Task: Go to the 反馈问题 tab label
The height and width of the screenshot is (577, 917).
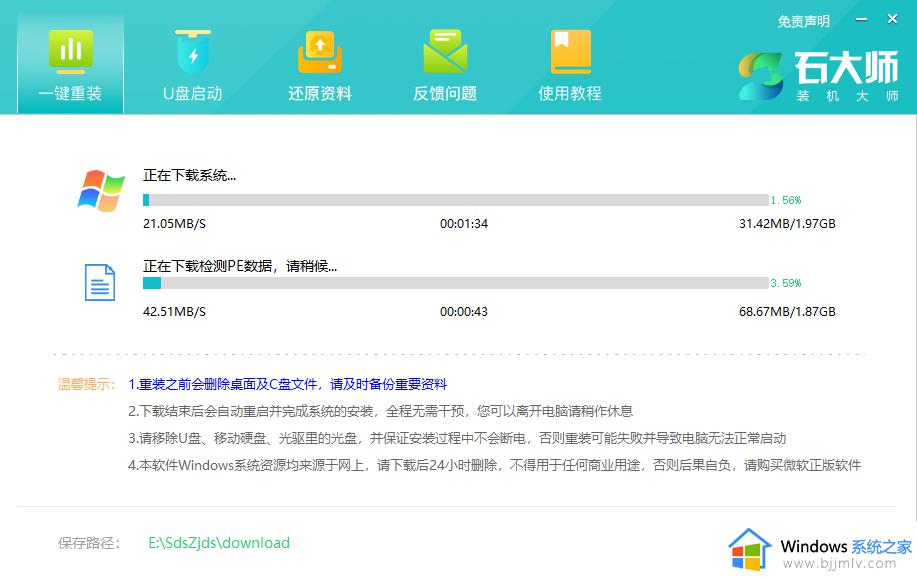Action: point(445,94)
